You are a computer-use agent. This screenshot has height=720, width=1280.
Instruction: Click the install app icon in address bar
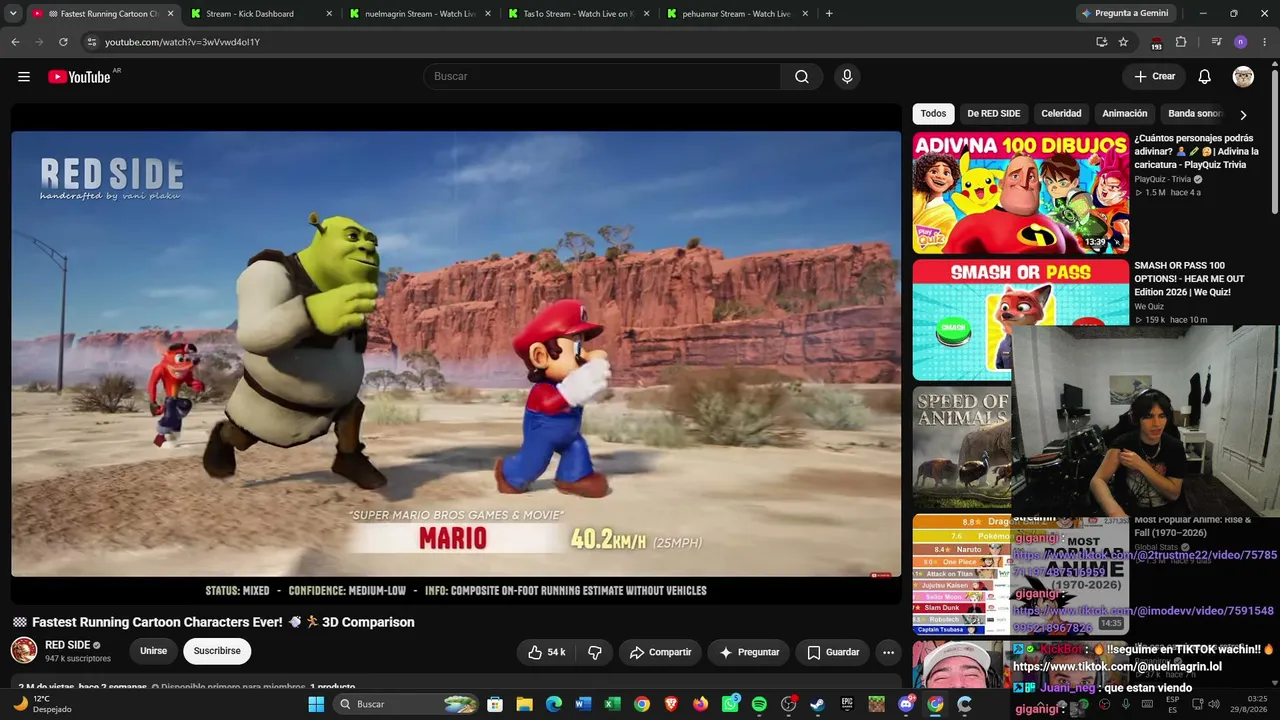click(1101, 42)
